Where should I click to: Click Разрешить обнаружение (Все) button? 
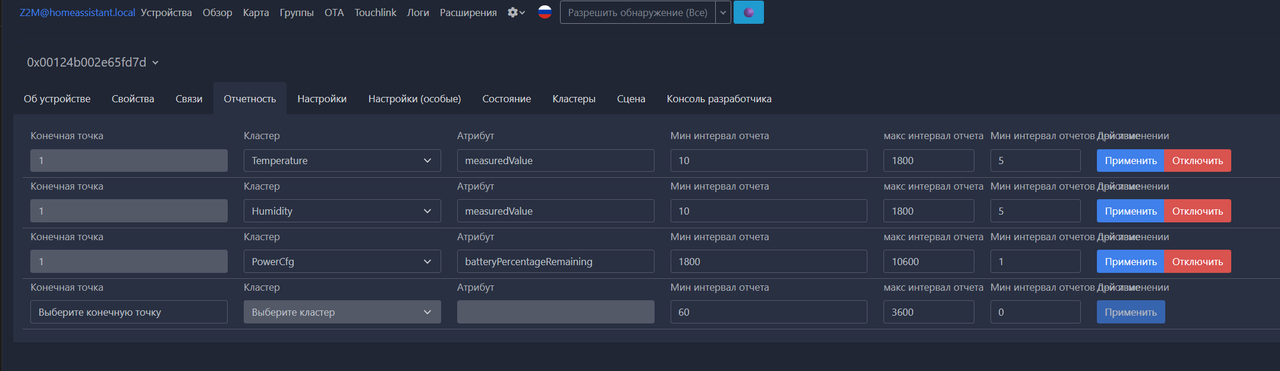(x=638, y=13)
